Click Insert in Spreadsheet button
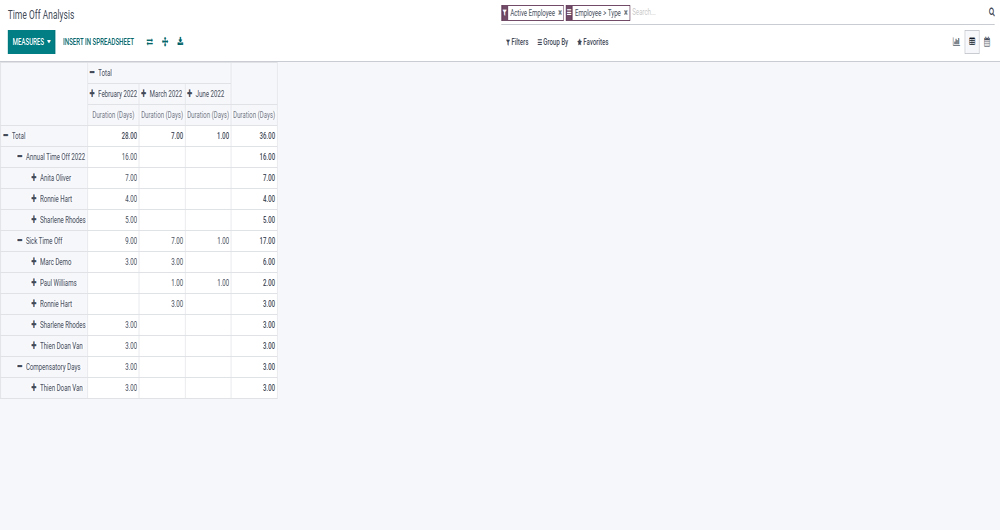Viewport: 1000px width, 530px height. (x=98, y=42)
